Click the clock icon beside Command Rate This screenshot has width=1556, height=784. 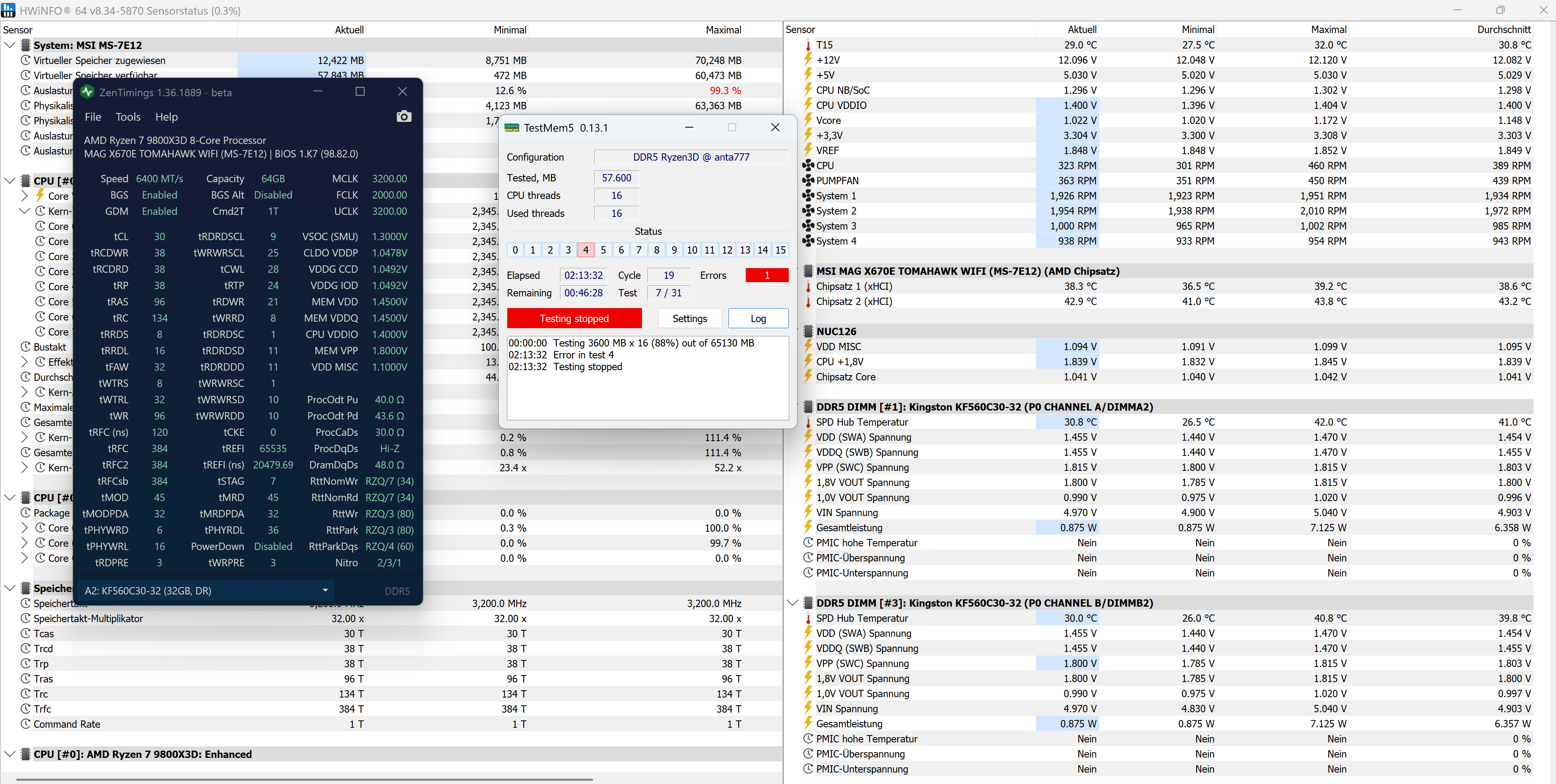25,724
